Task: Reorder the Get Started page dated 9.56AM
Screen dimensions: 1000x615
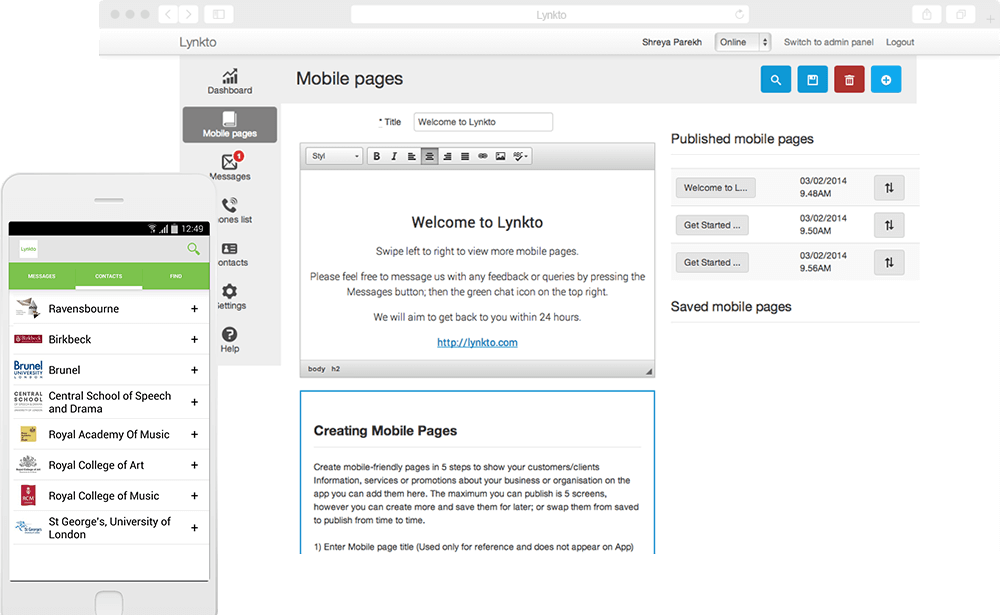Action: 889,262
